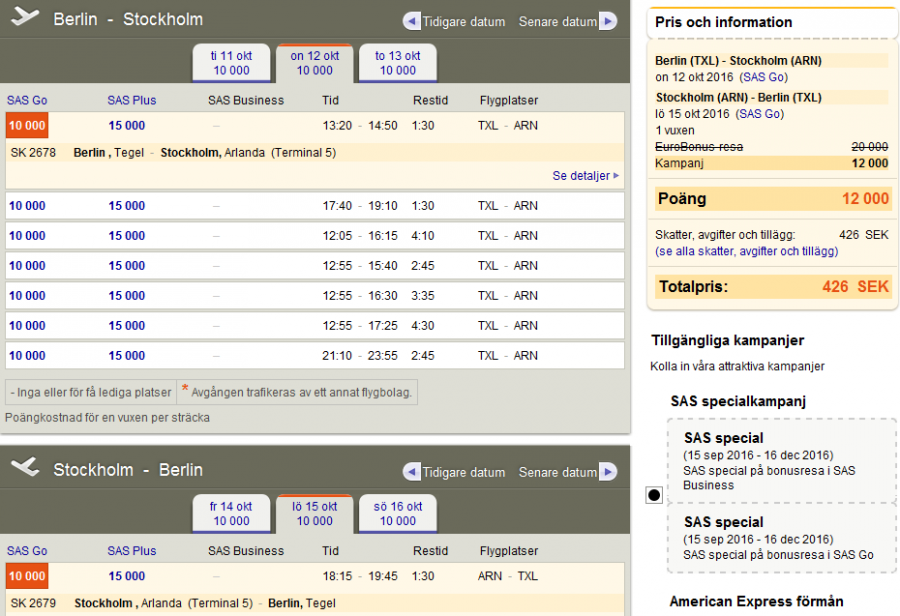Select the sö 16 okt return date tab
The image size is (900, 616).
click(x=397, y=514)
